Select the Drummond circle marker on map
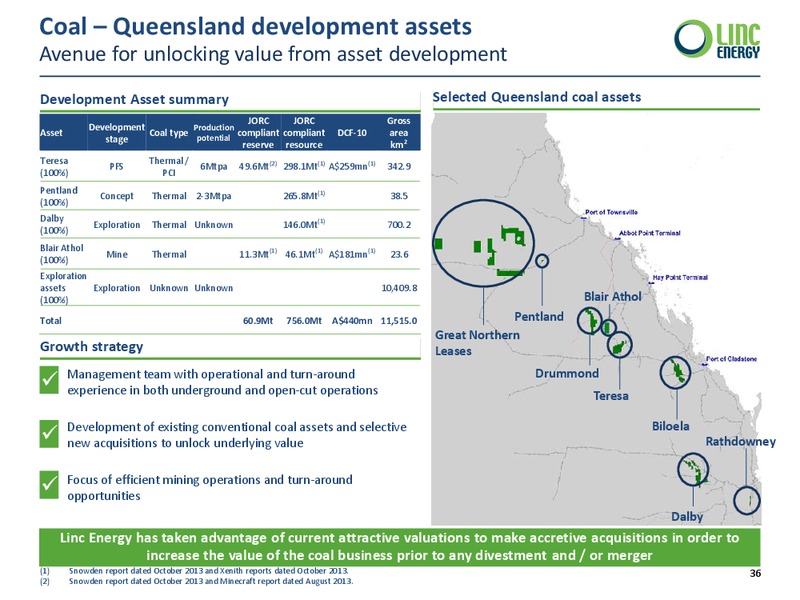The image size is (800, 600). pos(589,321)
